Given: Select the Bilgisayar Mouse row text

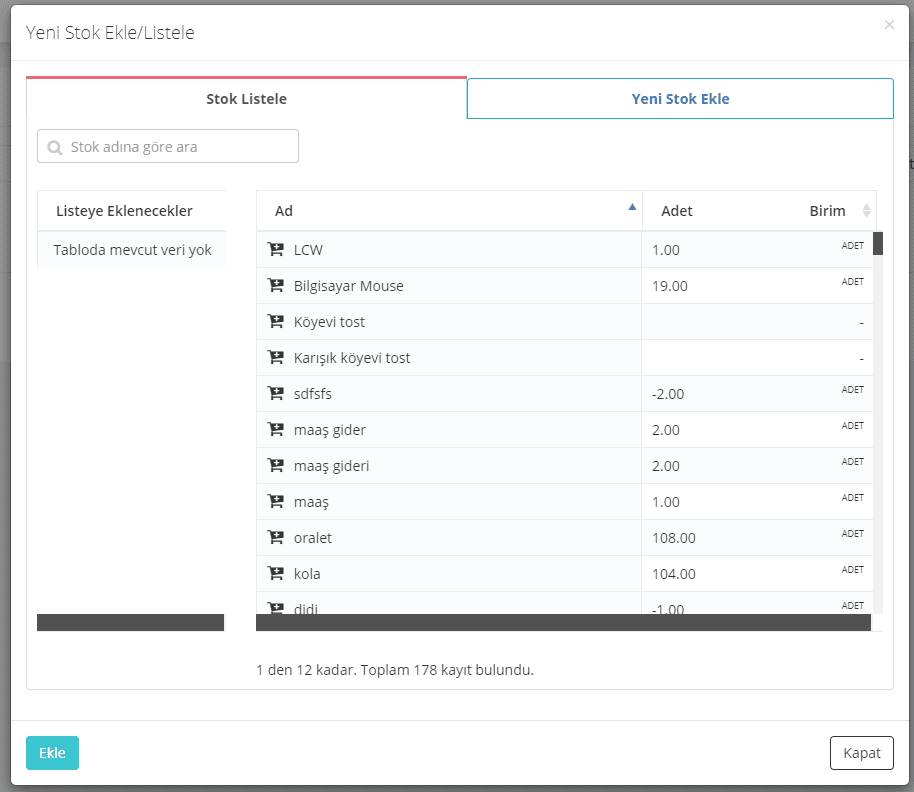Looking at the screenshot, I should (349, 286).
